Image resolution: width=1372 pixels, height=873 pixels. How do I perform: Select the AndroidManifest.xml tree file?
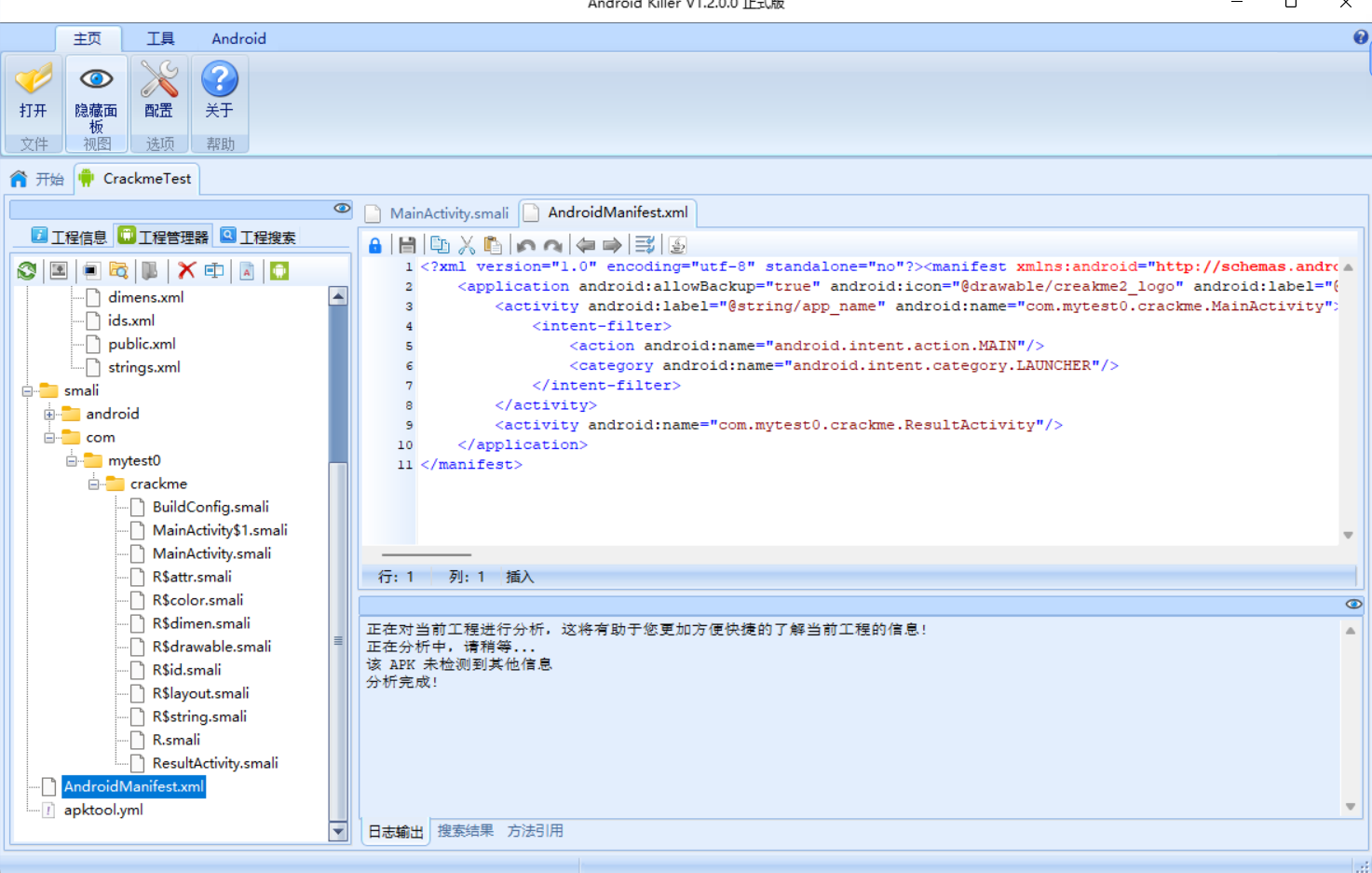pos(133,786)
